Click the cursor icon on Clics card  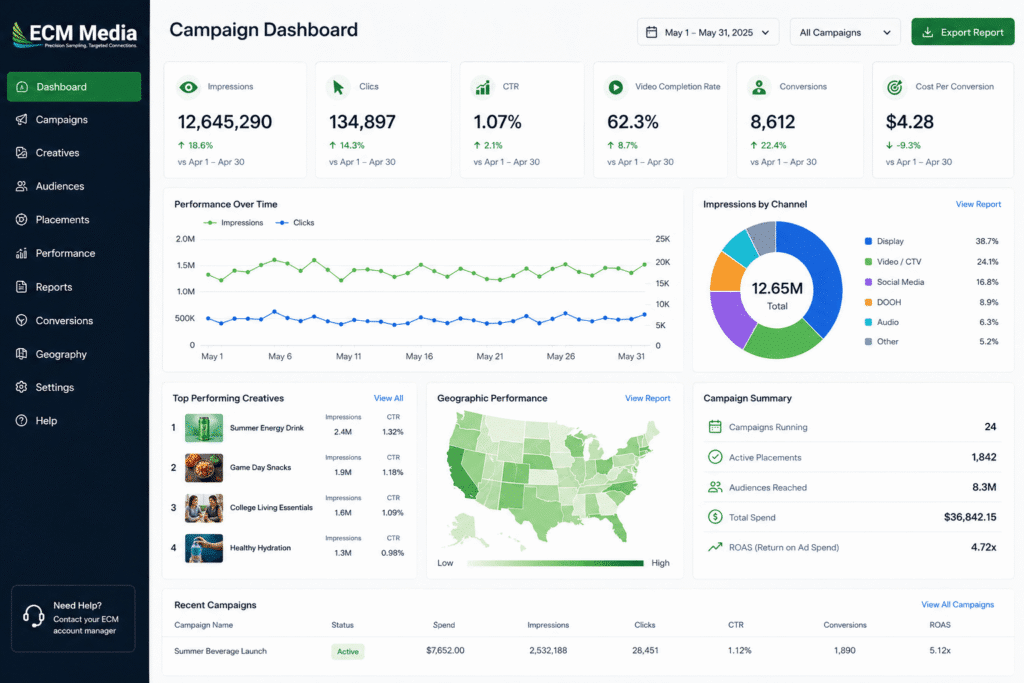338,87
